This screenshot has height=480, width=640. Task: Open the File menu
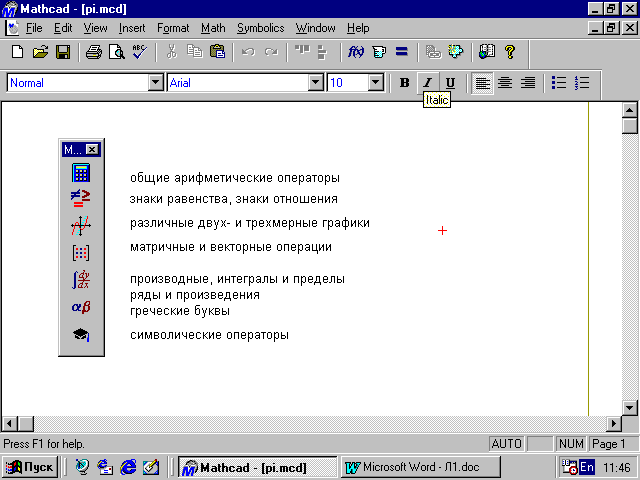(34, 28)
